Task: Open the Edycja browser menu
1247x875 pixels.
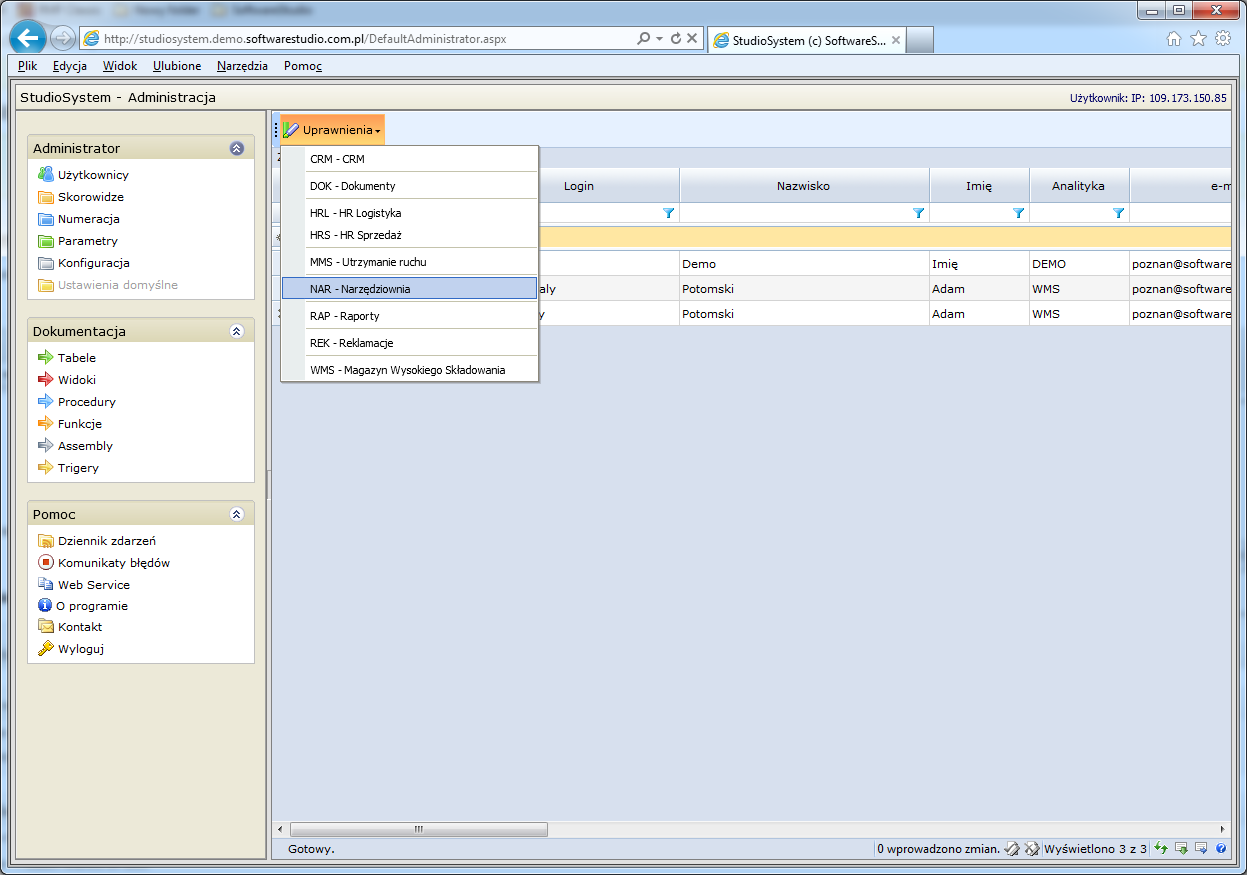Action: [x=70, y=66]
